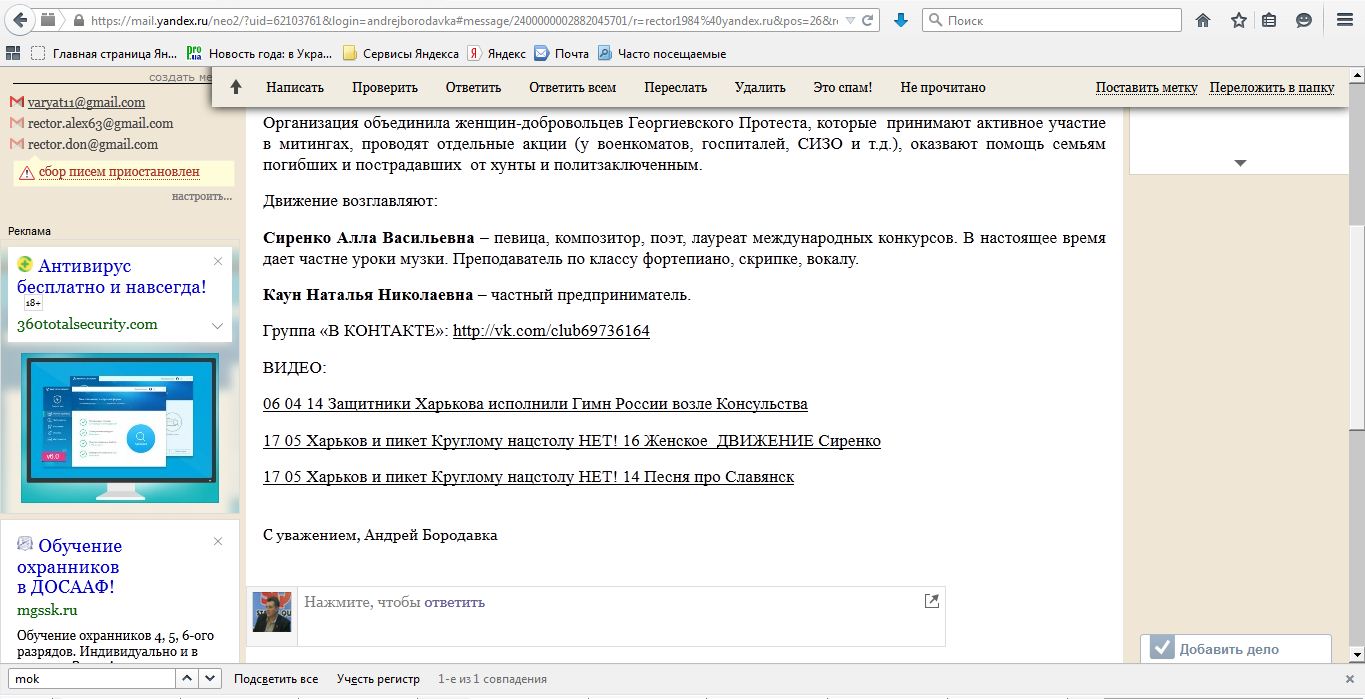This screenshot has width=1365, height=699.
Task: Reload the page from the address bar
Action: [869, 20]
